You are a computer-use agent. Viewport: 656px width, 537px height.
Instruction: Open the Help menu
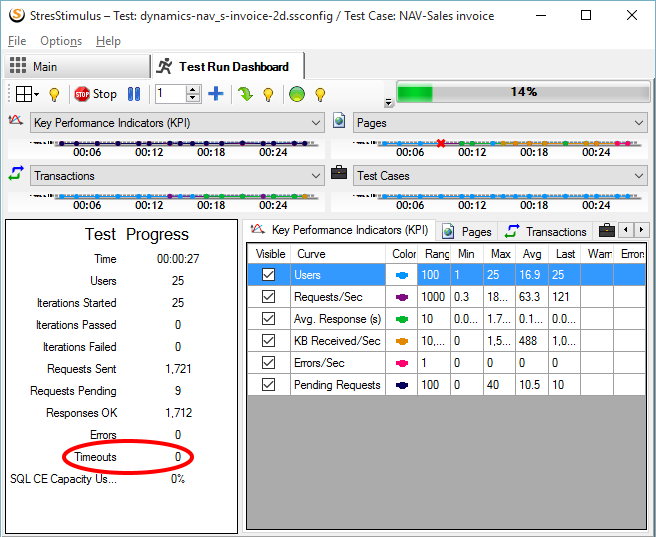(x=108, y=41)
